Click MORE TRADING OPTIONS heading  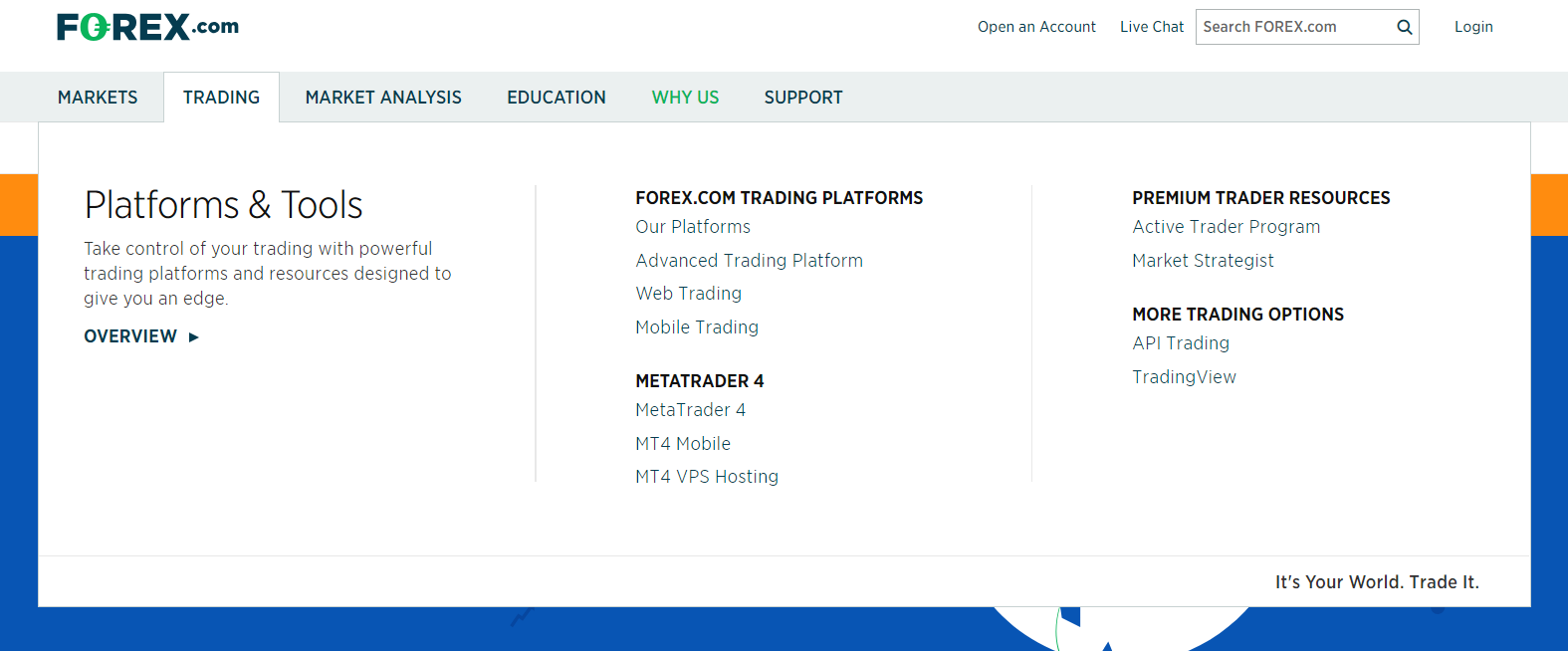pyautogui.click(x=1237, y=315)
